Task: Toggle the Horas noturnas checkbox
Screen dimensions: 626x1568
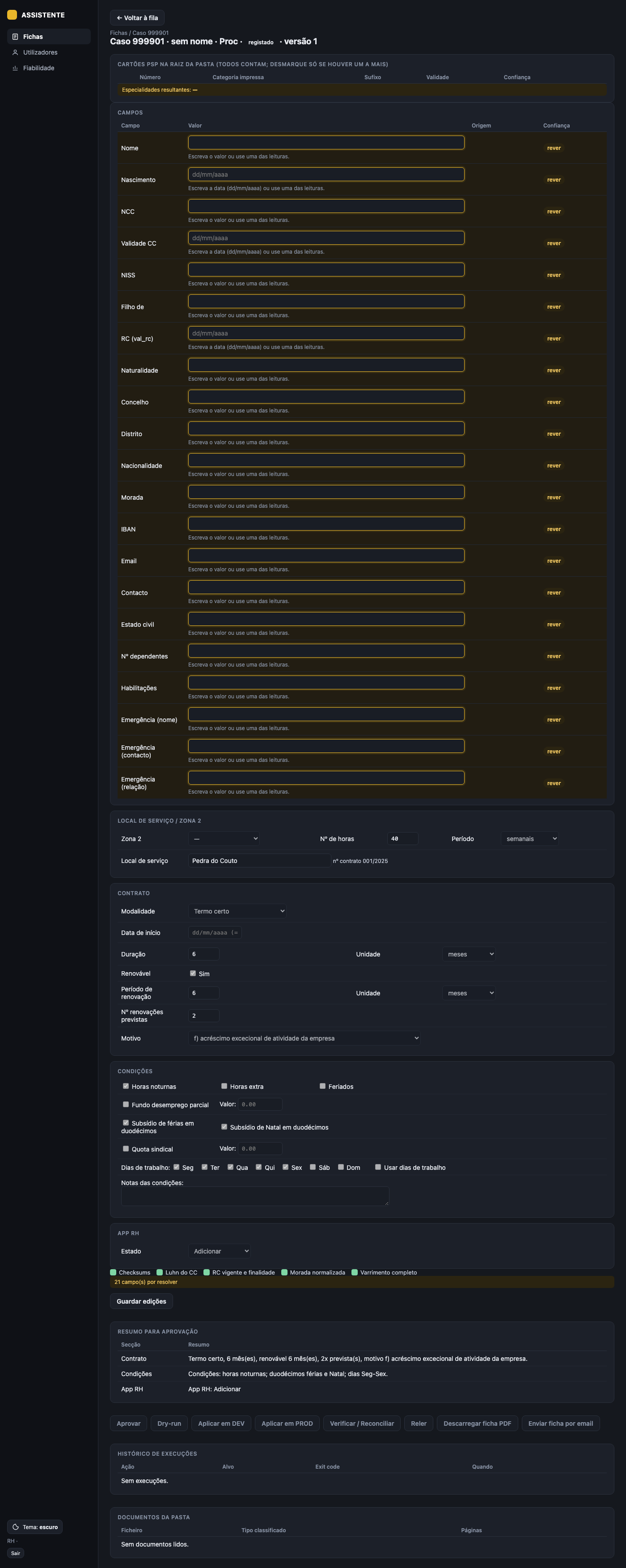Action: tap(126, 1086)
